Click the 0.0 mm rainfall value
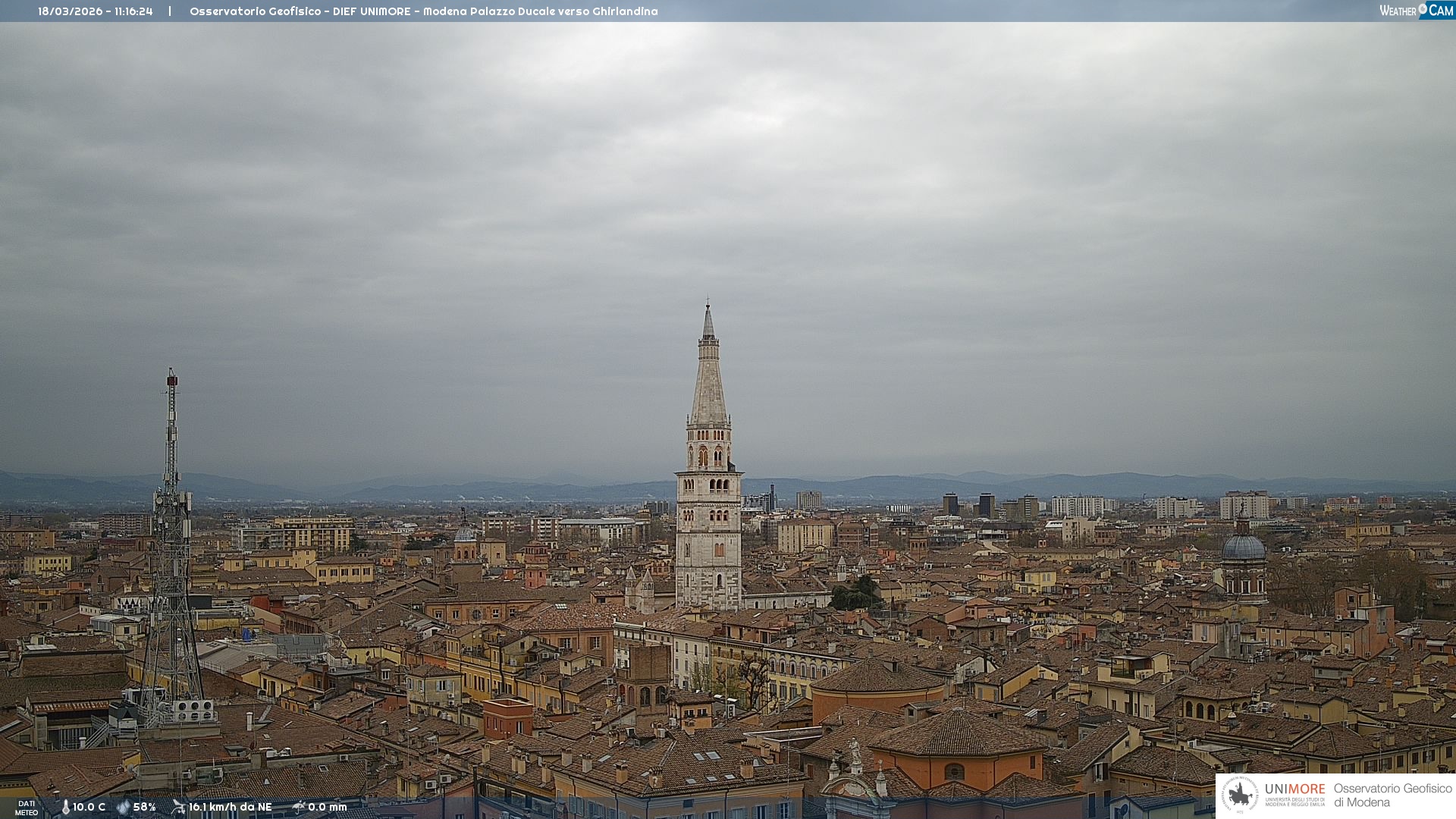This screenshot has height=819, width=1456. click(327, 807)
